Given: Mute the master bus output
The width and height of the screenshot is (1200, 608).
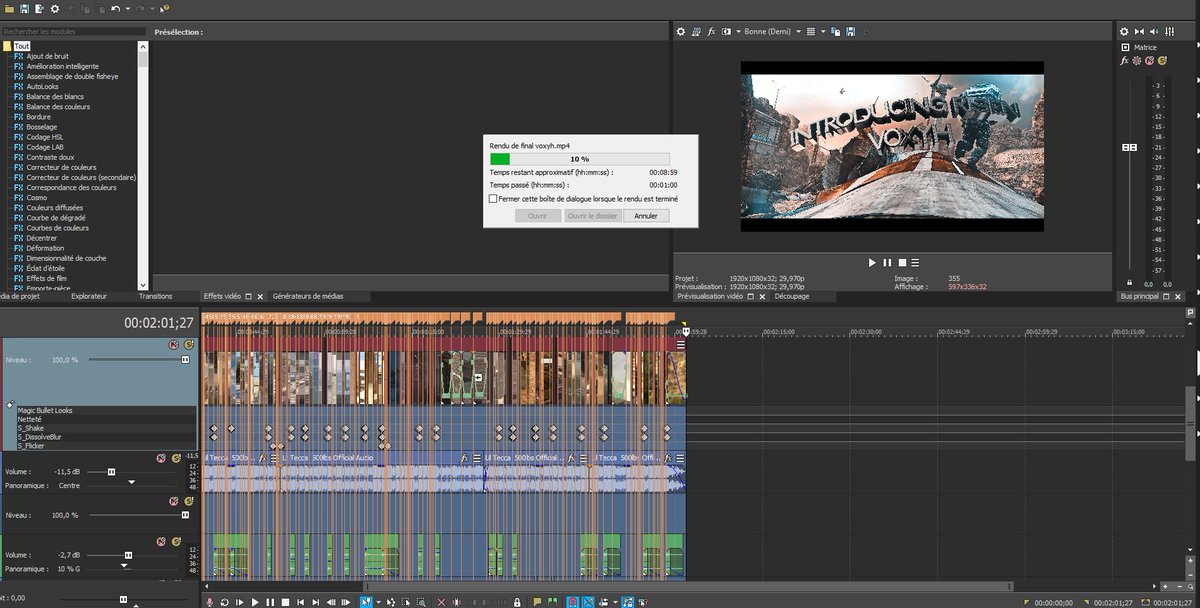Looking at the screenshot, I should [1149, 61].
